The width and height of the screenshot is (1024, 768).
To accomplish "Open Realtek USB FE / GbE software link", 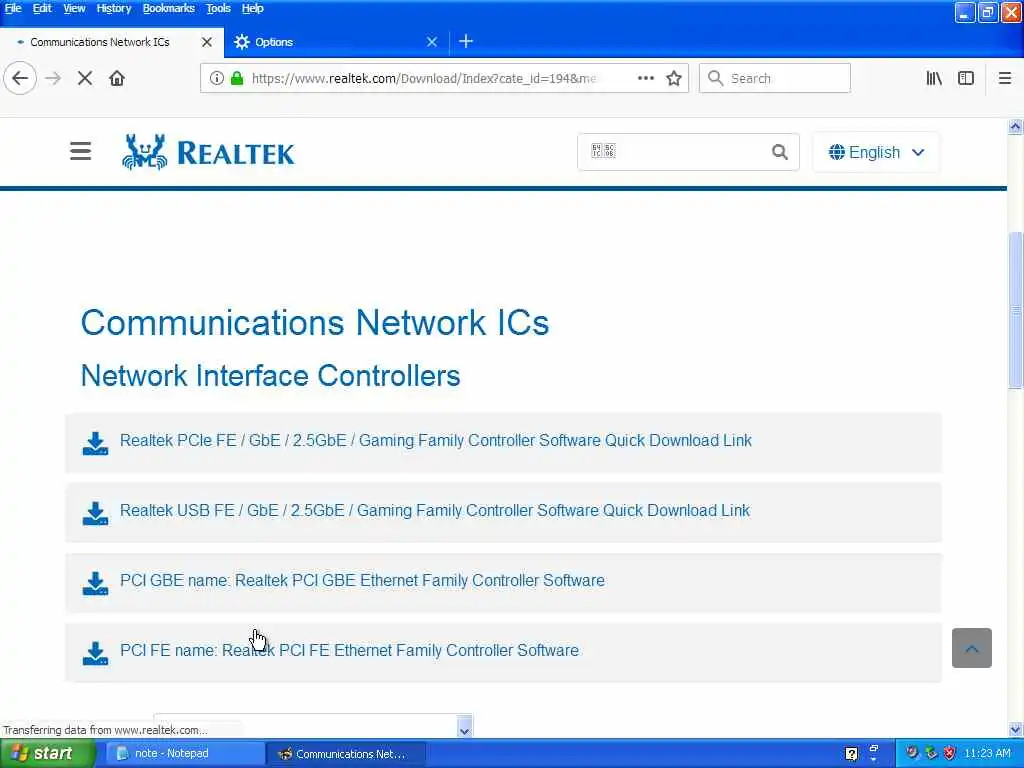I will 434,510.
